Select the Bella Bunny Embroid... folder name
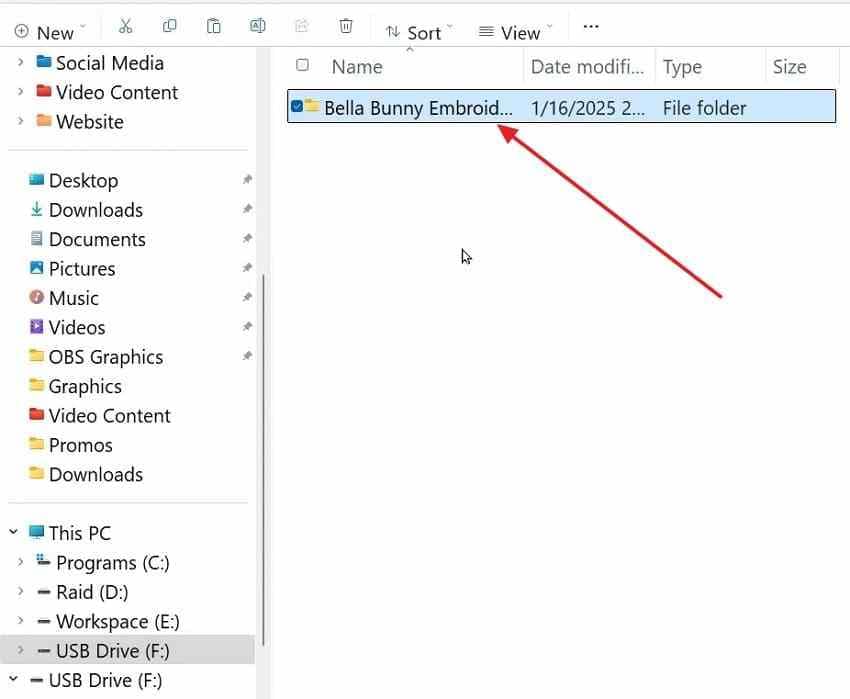Screen dimensions: 850x699 (418, 107)
